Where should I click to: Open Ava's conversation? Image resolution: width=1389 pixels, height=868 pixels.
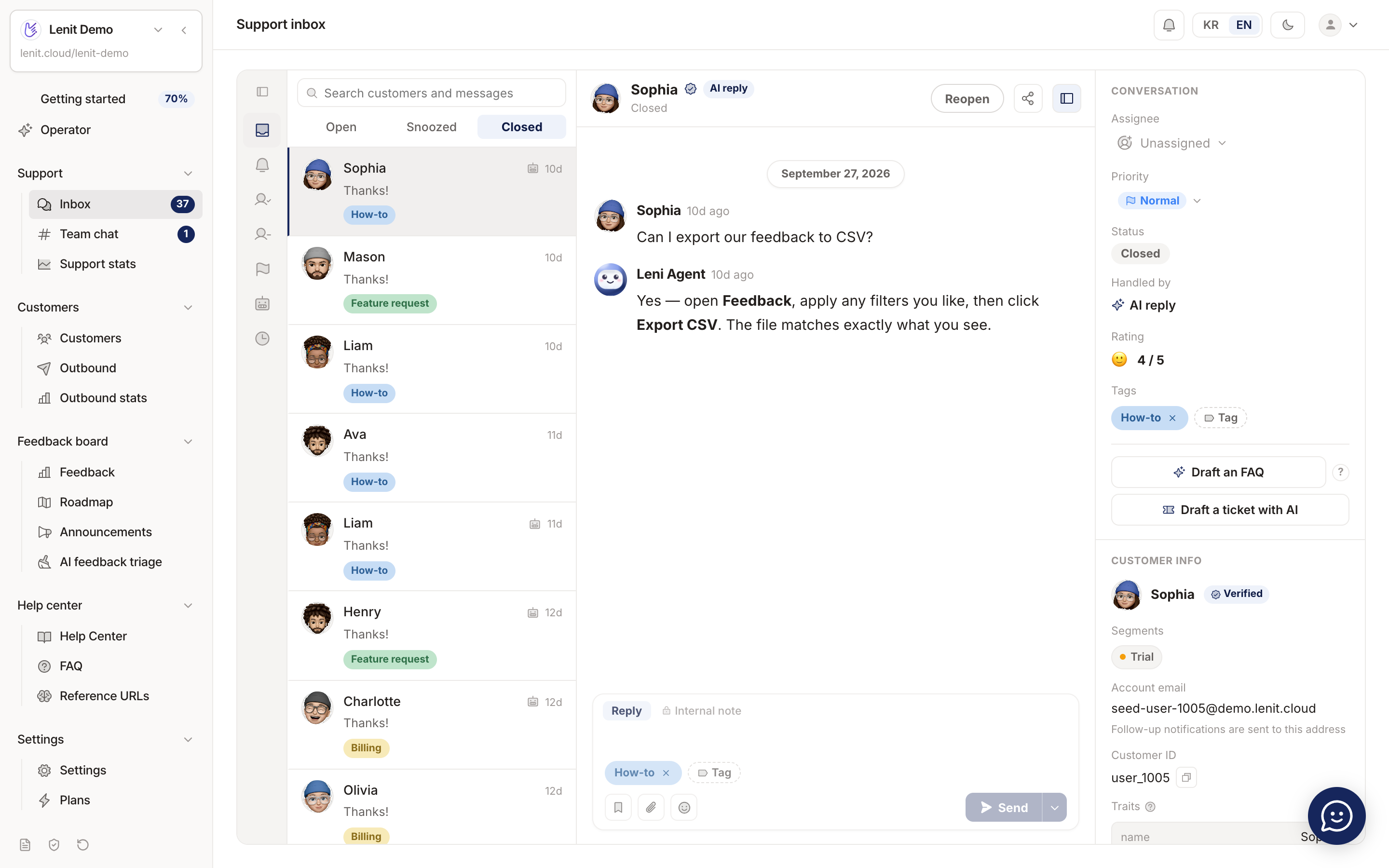click(x=431, y=458)
